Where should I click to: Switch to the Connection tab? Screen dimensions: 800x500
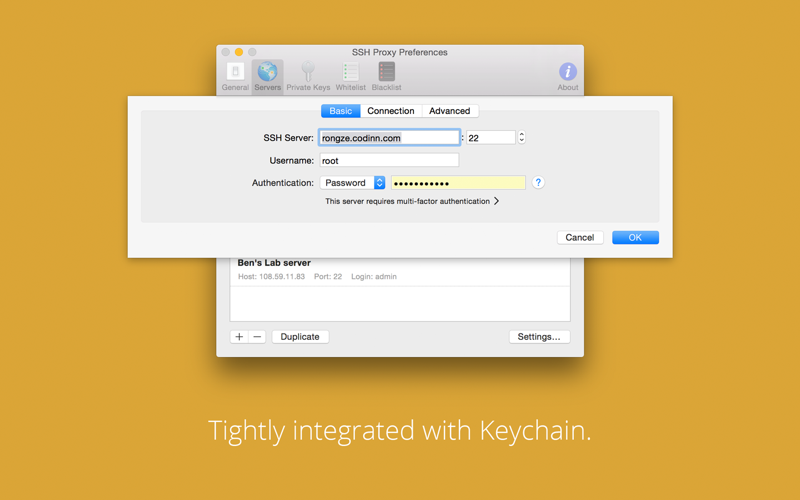(391, 111)
